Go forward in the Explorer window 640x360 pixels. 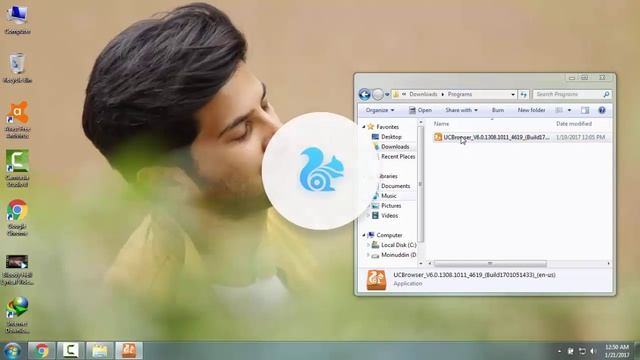(x=378, y=94)
